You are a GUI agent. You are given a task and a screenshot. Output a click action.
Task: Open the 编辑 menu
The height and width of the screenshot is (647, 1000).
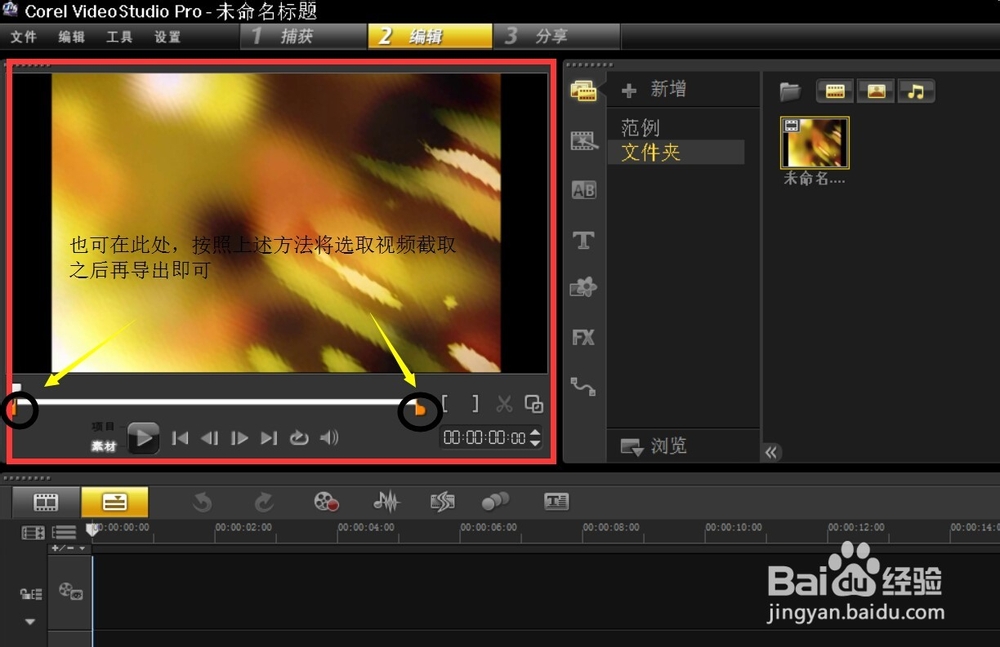(71, 37)
